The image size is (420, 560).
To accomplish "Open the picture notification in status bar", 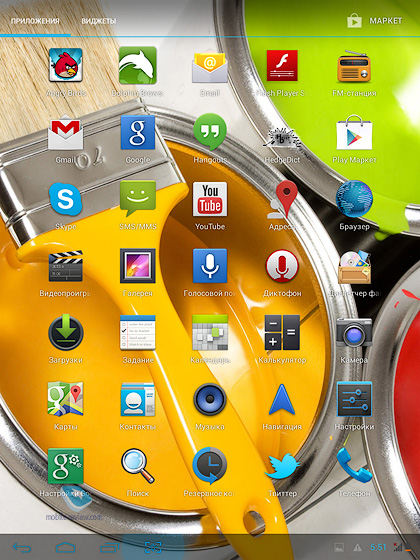I will (339, 547).
